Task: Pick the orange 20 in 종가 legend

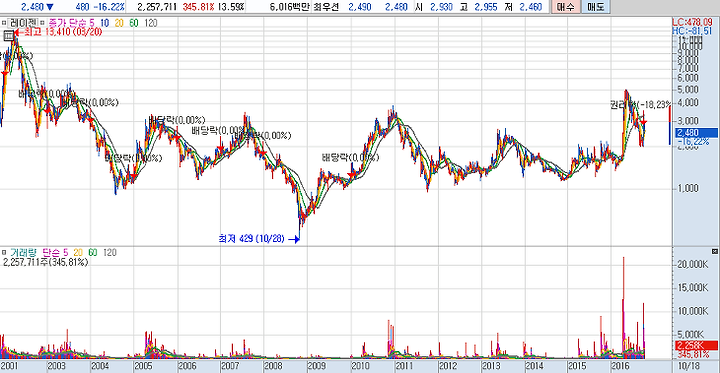Action: click(119, 23)
